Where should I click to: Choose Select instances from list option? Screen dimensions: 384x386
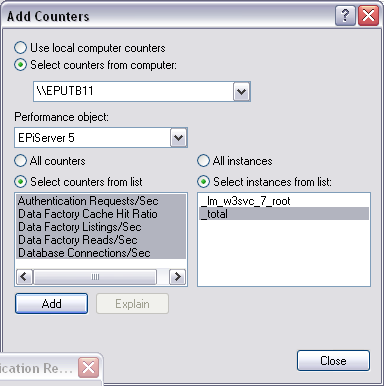[203, 182]
